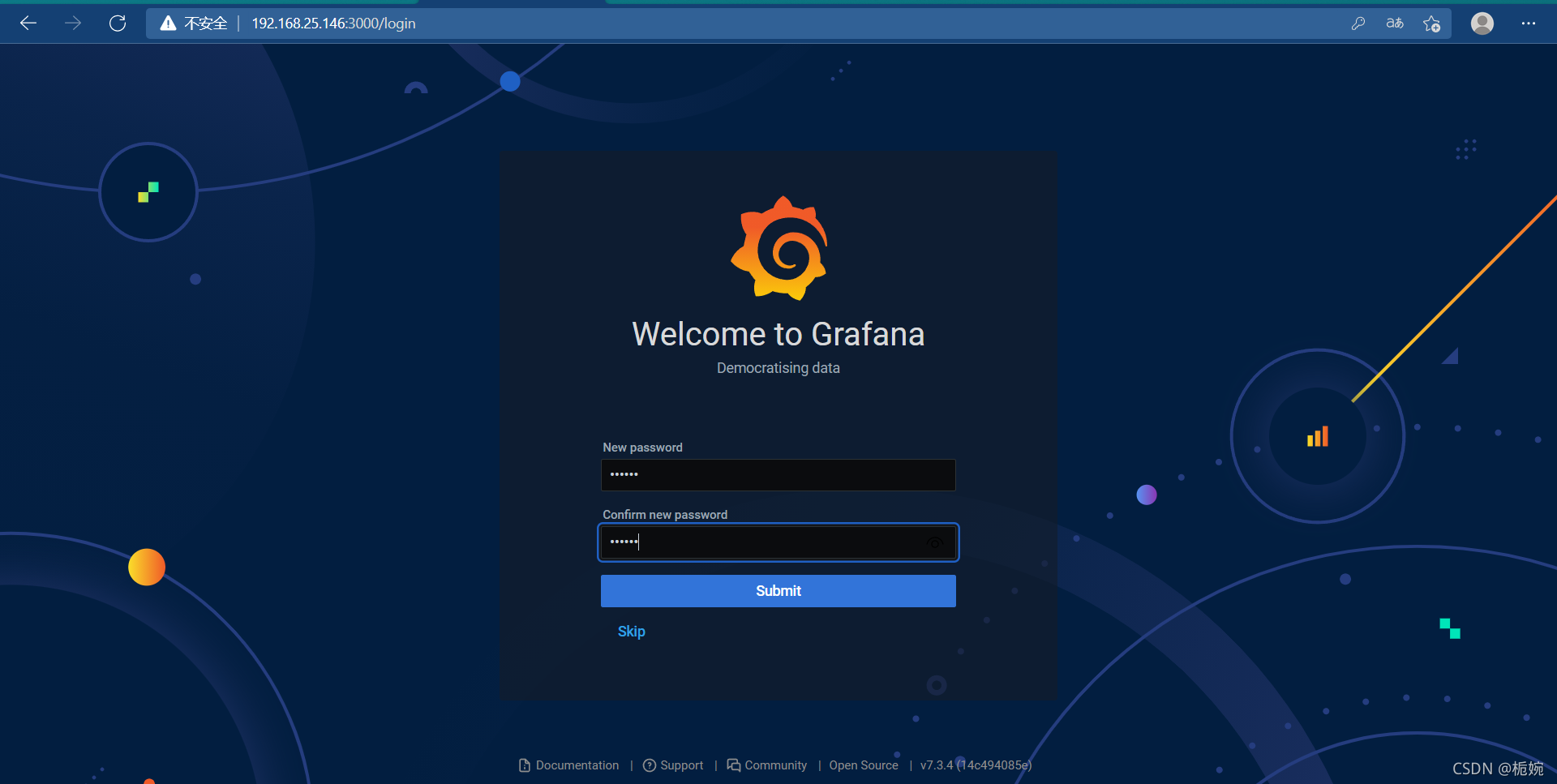The image size is (1557, 784).
Task: Click the 'Confirm new password' label
Action: [x=665, y=515]
